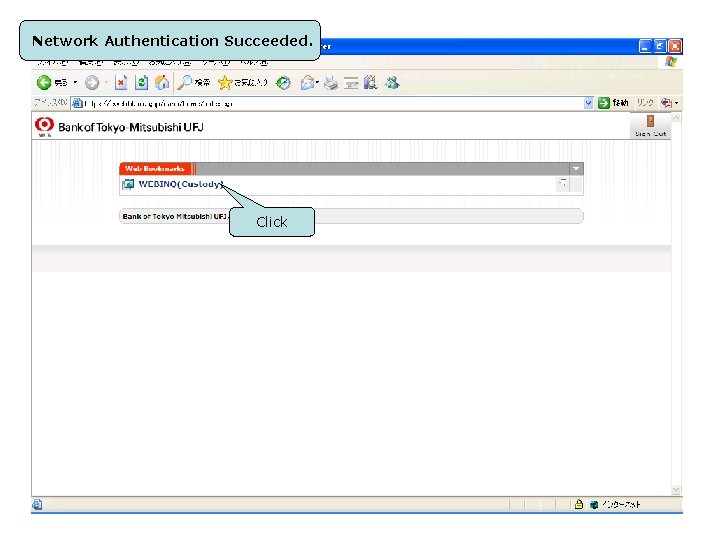Open the WEBINQ(Custody) bookmark link
720x540 pixels.
coord(181,184)
